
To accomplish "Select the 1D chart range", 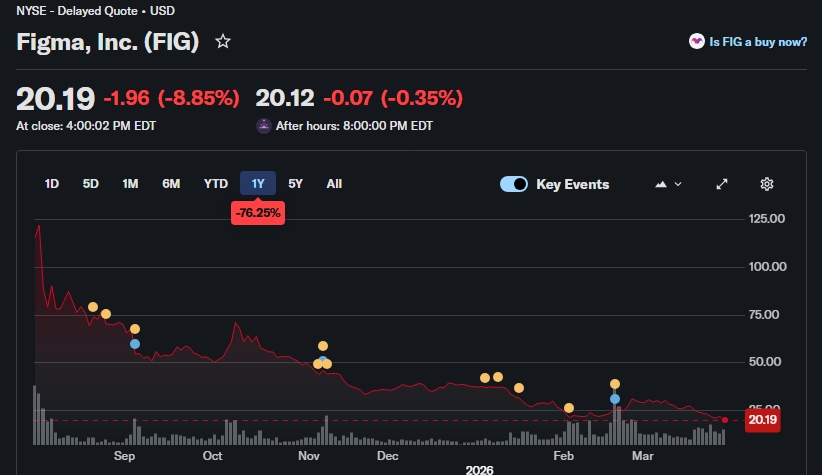I will click(51, 183).
